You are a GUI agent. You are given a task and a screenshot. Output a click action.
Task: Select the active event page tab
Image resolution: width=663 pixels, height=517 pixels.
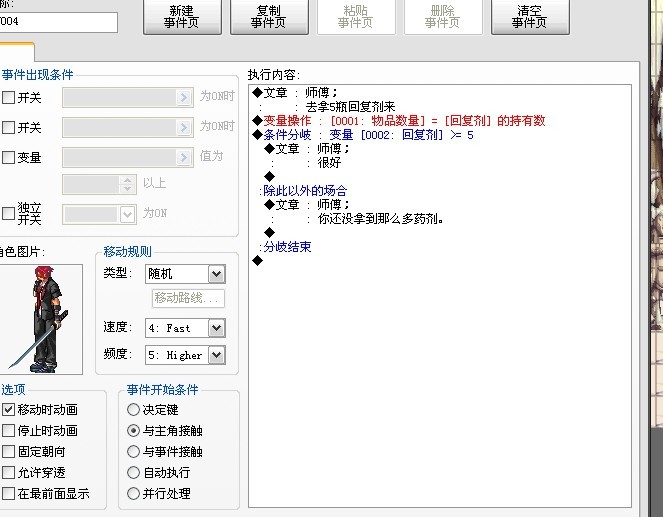pyautogui.click(x=17, y=52)
